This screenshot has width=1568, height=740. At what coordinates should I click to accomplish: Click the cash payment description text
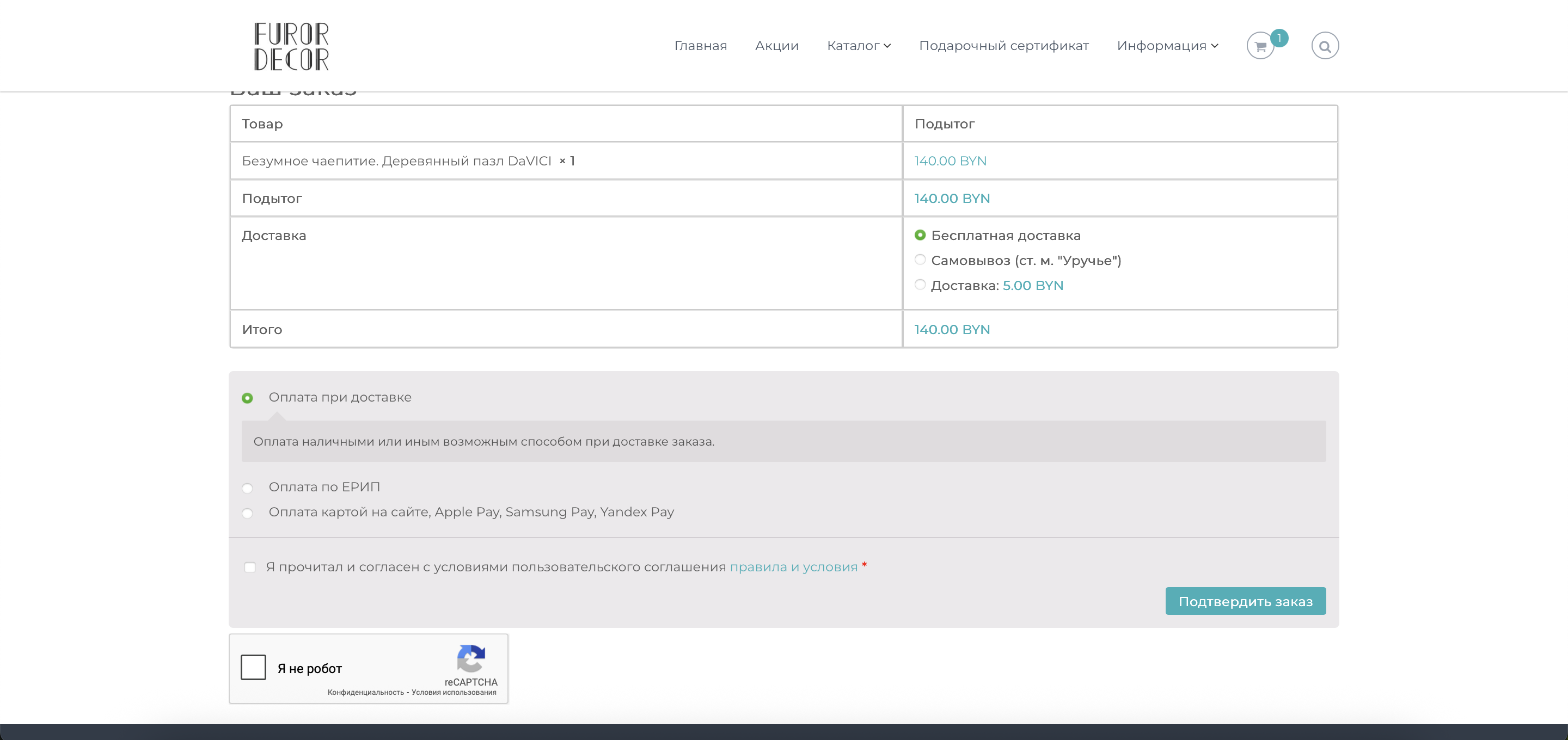pyautogui.click(x=484, y=441)
